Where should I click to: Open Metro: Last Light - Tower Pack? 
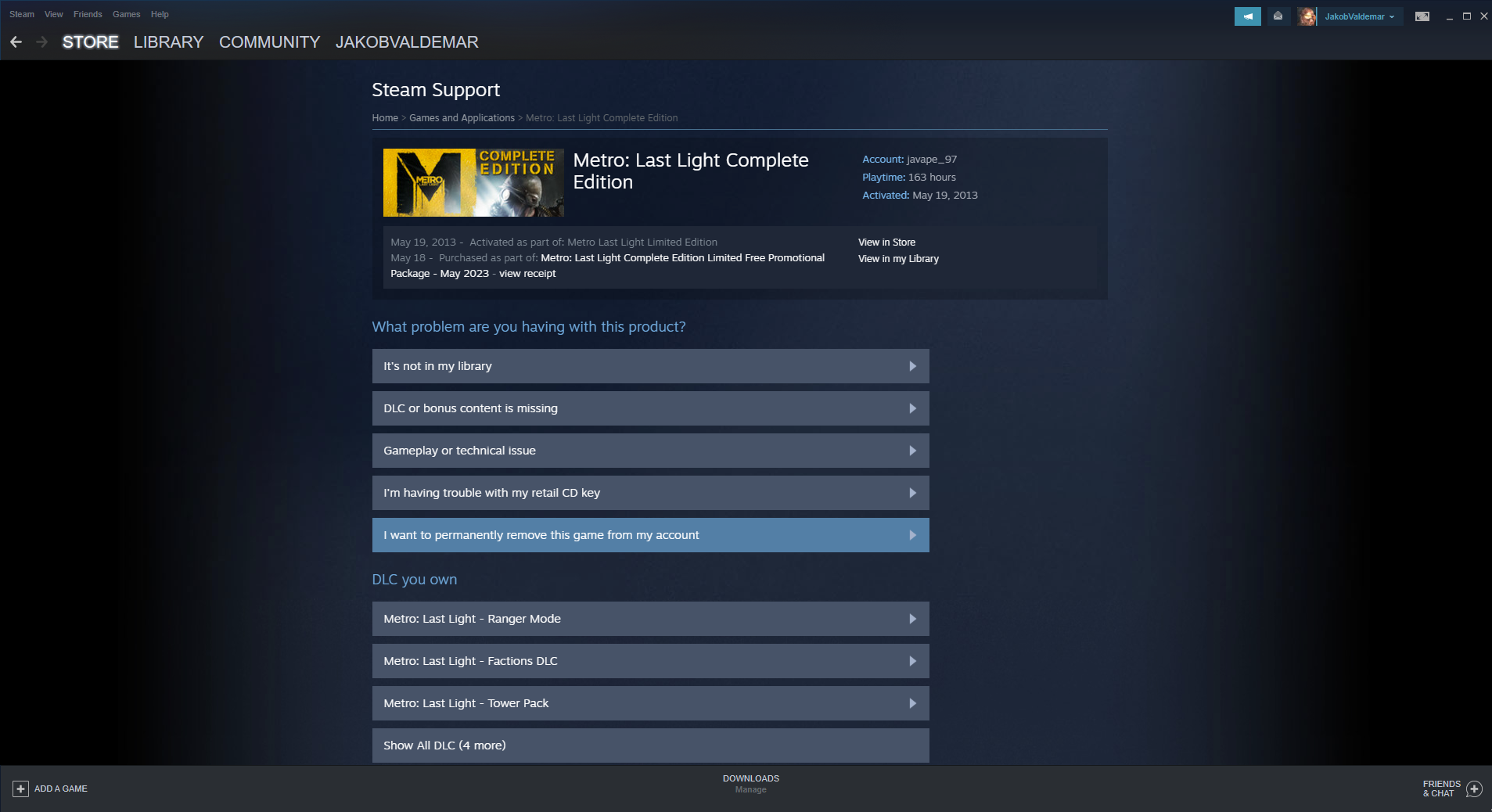[651, 703]
